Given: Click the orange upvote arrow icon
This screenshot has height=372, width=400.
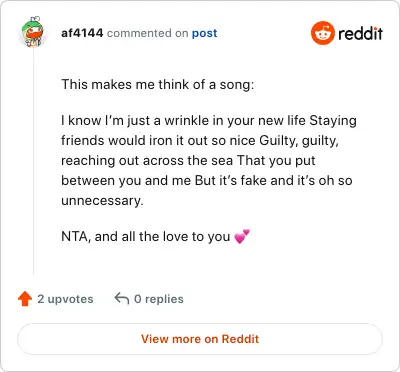Looking at the screenshot, I should (x=25, y=299).
